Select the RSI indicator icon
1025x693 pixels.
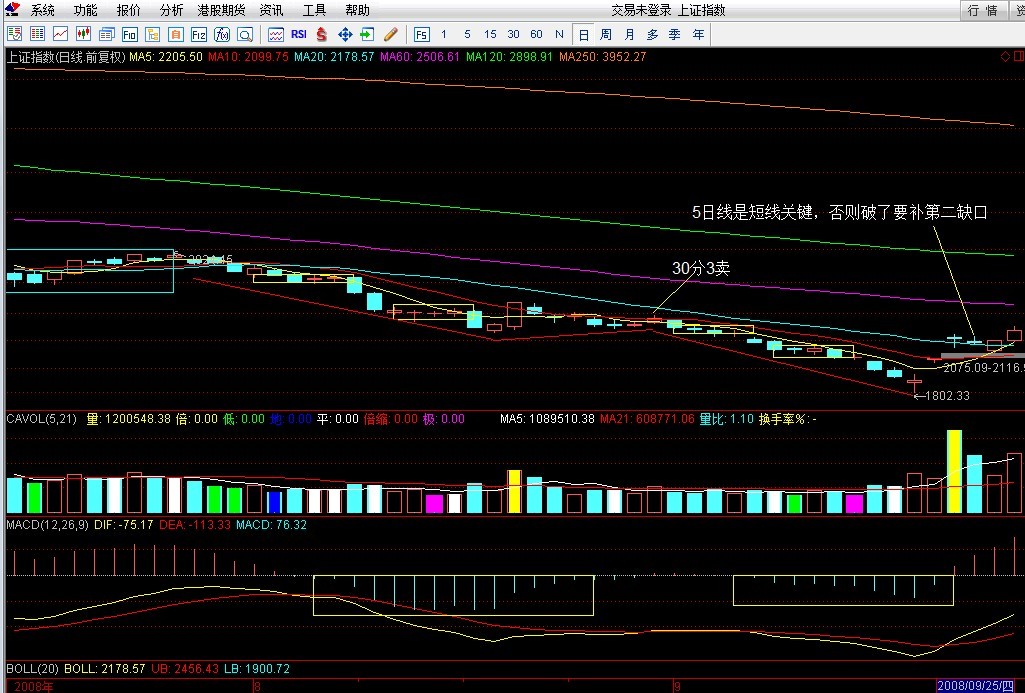click(x=298, y=34)
